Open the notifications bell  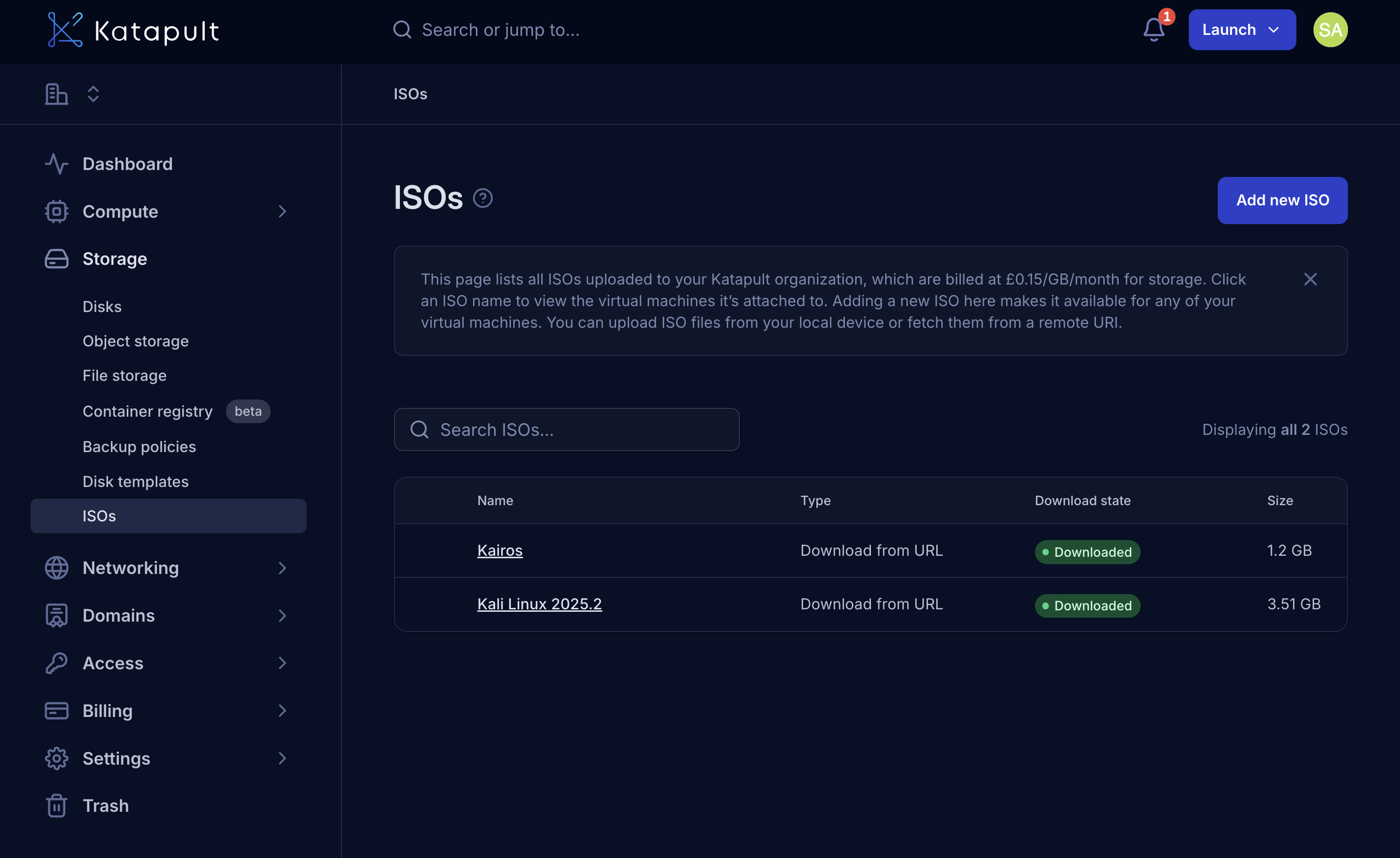(x=1153, y=29)
